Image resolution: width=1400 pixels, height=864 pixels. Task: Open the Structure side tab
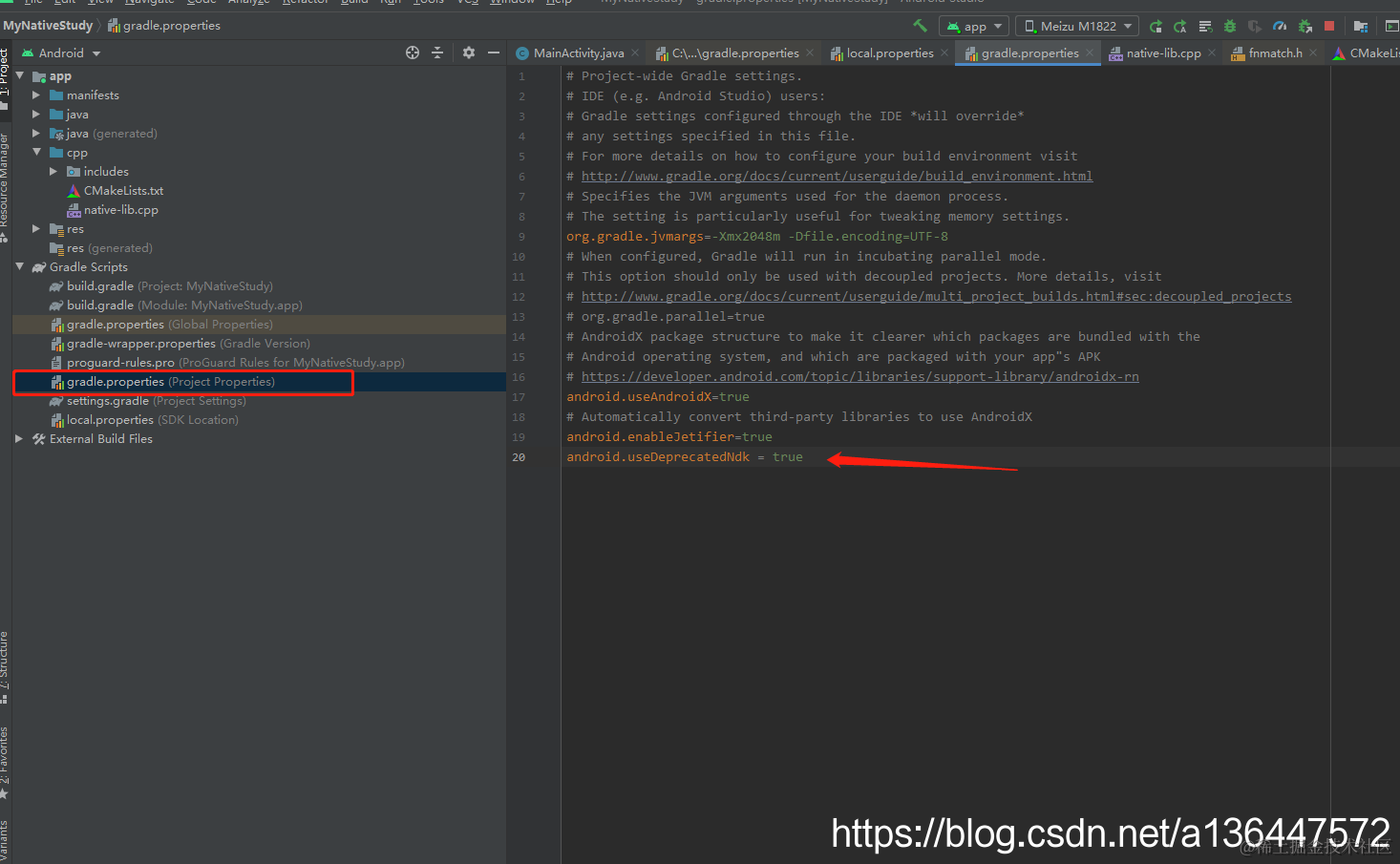coord(5,667)
